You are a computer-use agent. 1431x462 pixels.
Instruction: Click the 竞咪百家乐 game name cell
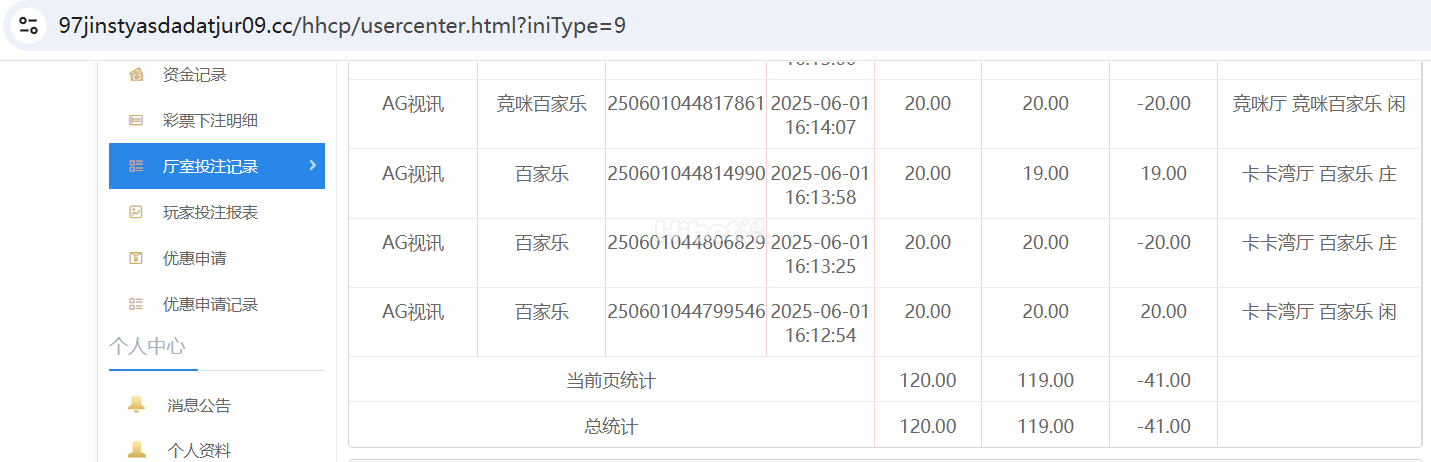tap(541, 104)
